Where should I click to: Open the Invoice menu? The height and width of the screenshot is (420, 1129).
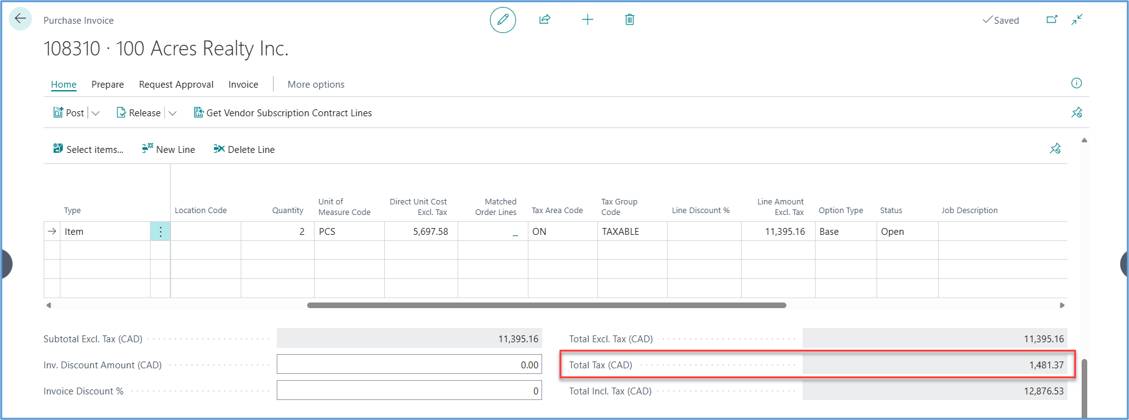(243, 84)
